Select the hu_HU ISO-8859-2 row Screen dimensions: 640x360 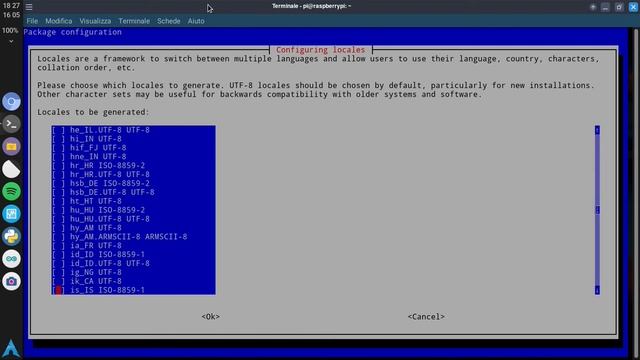click(133, 210)
